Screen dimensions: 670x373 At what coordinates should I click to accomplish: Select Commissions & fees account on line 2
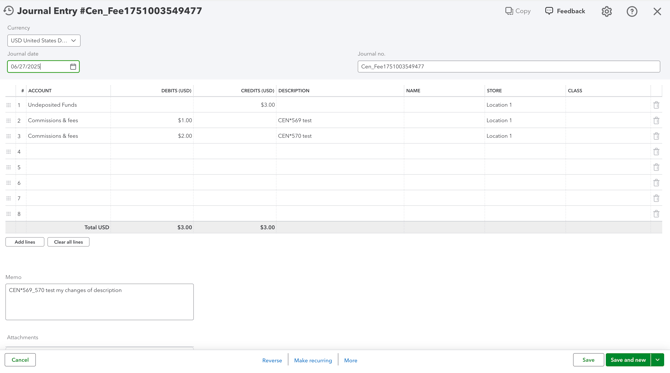click(53, 120)
